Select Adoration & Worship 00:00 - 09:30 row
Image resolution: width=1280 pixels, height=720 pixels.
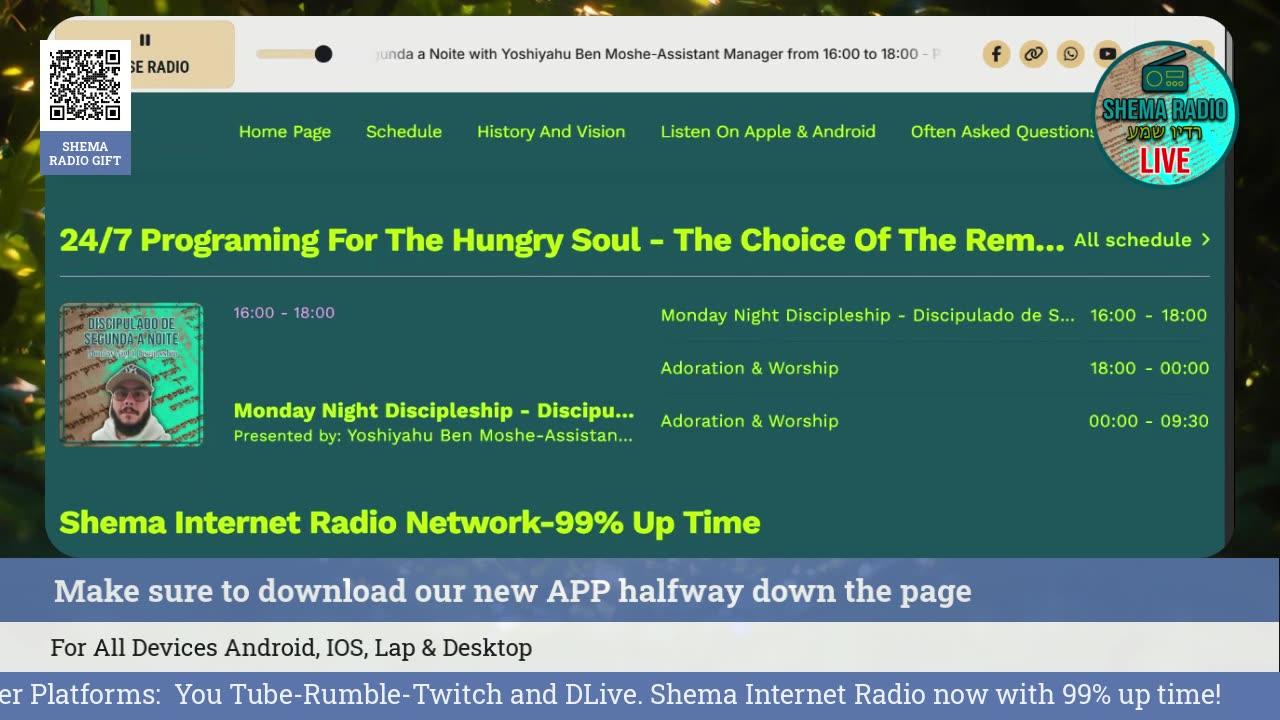934,421
